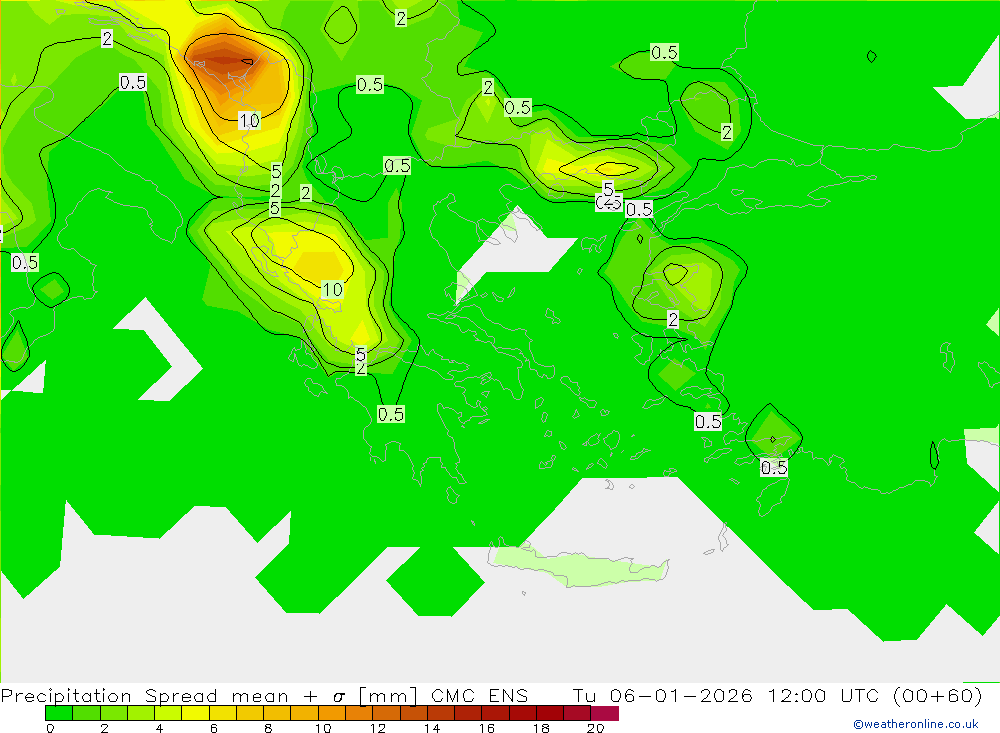This screenshot has height=733, width=1000.
Task: Click the dark red-brown core of the precipitation maximum
Action: pyautogui.click(x=223, y=60)
